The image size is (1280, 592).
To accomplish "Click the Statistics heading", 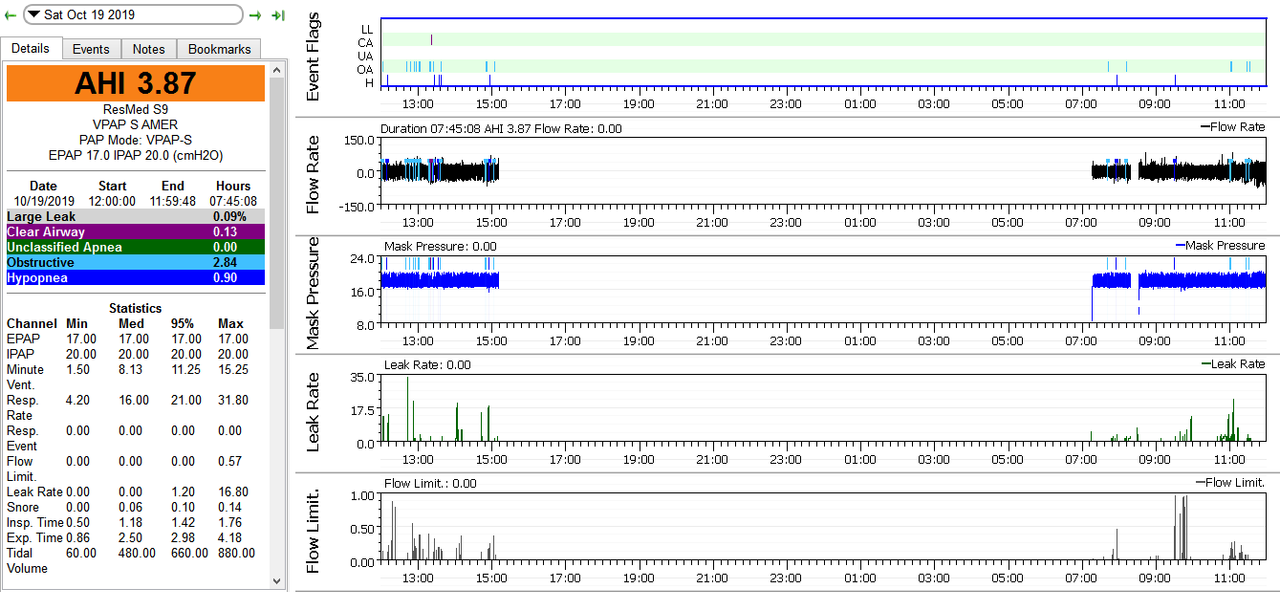I will pyautogui.click(x=136, y=309).
